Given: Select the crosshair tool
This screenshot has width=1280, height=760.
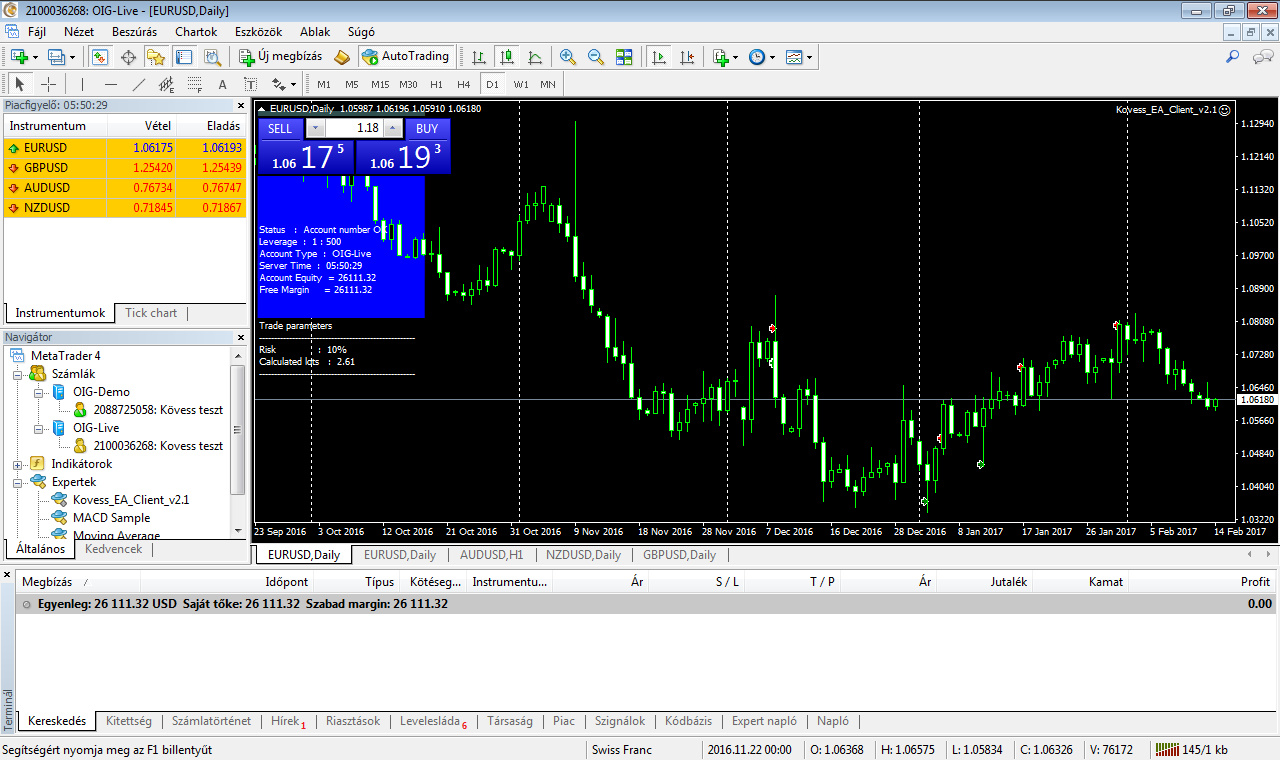Looking at the screenshot, I should click(48, 84).
